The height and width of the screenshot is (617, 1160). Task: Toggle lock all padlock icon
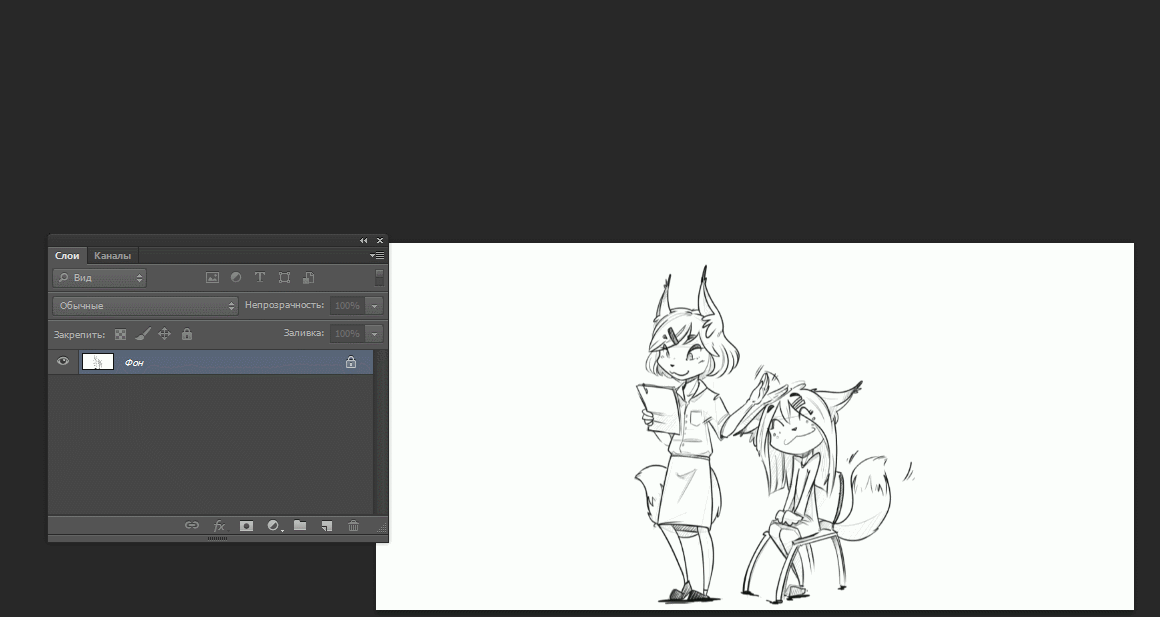point(187,334)
